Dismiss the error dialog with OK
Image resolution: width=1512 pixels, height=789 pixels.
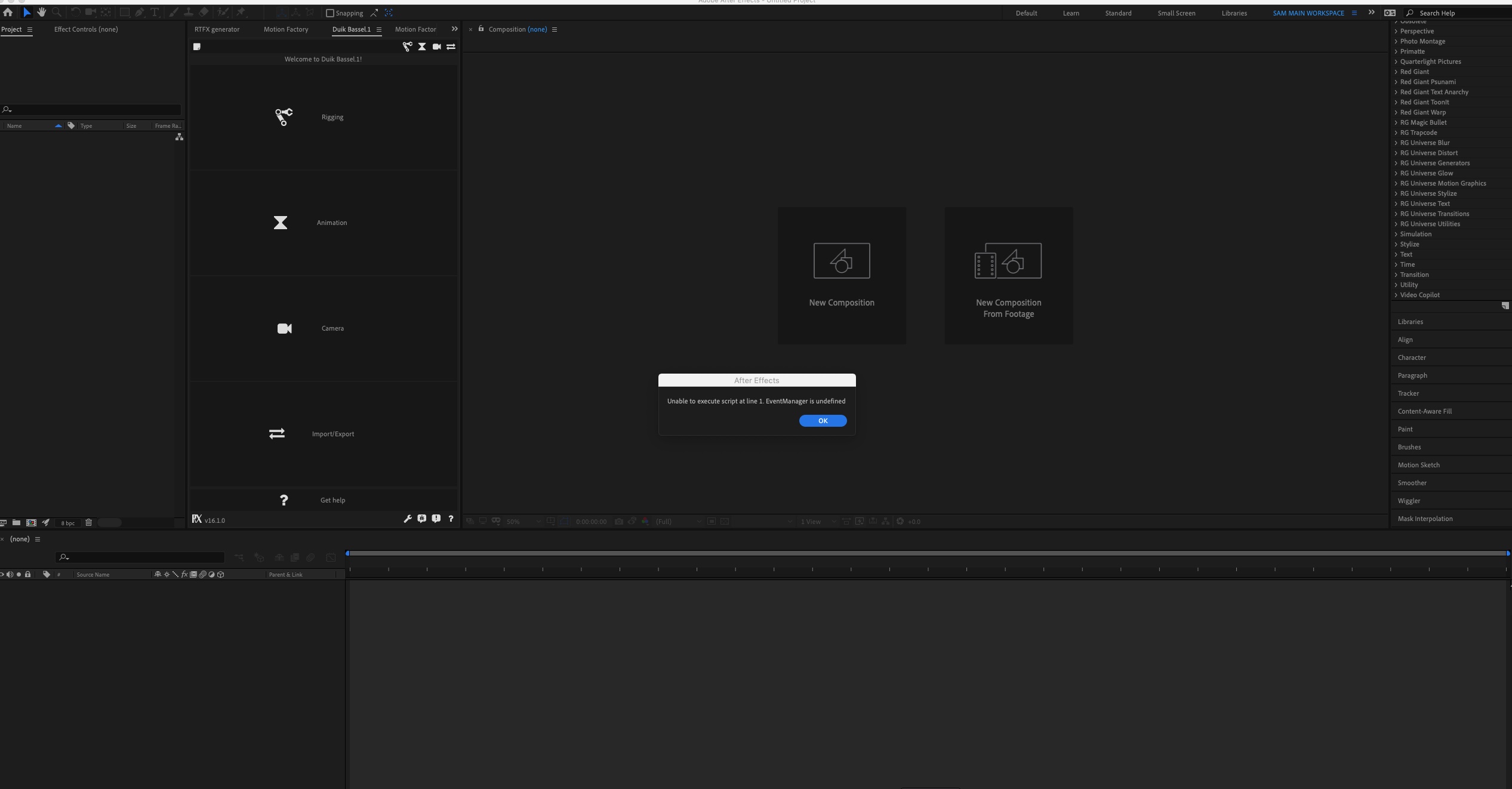823,421
